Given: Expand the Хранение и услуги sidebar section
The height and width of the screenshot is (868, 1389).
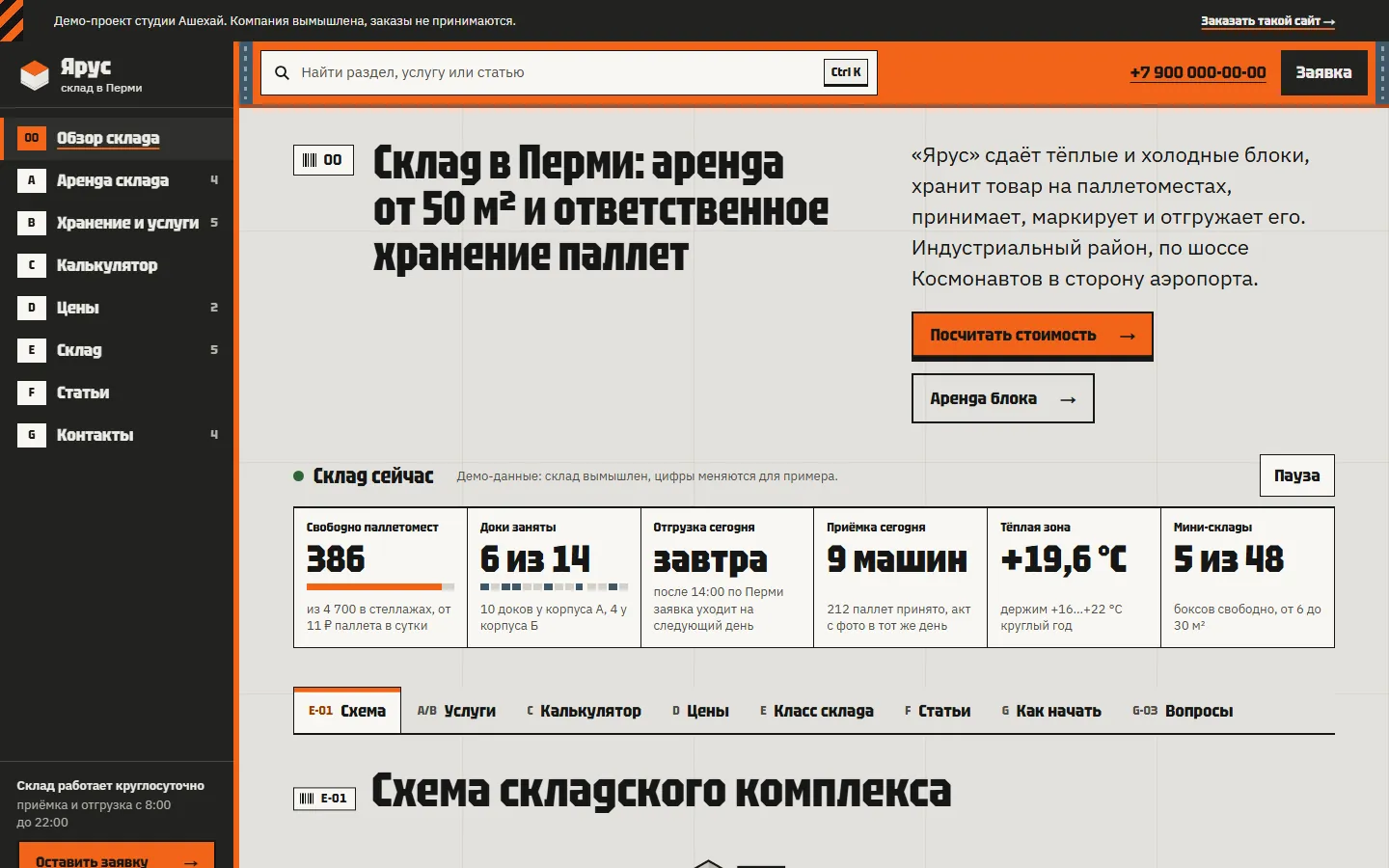Looking at the screenshot, I should (117, 223).
